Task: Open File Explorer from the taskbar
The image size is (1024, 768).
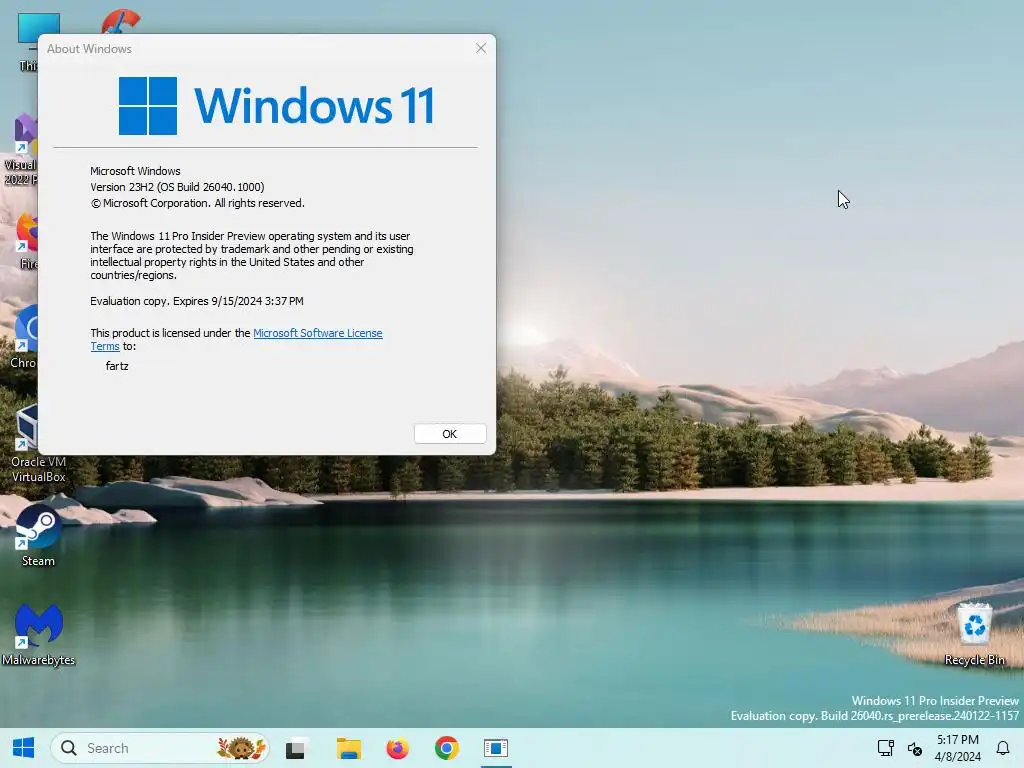Action: point(348,748)
